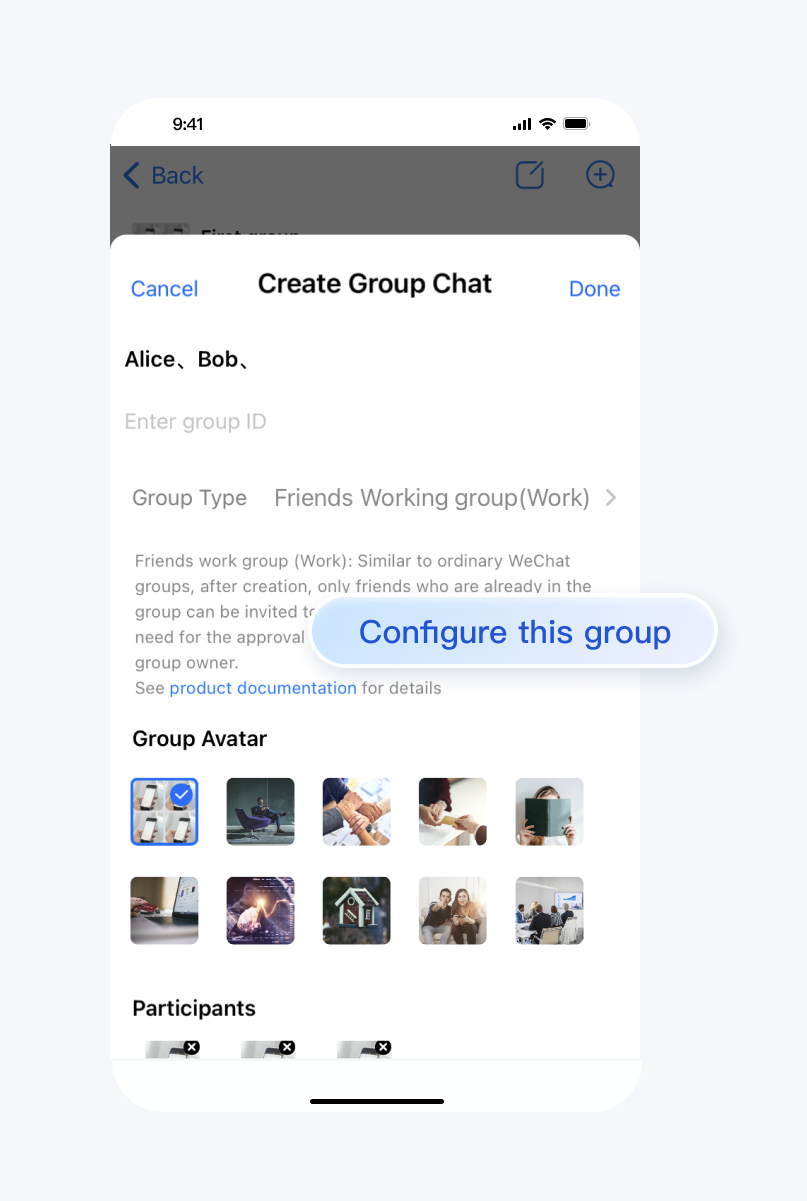The width and height of the screenshot is (807, 1201).
Task: Open the product documentation link
Action: tap(263, 688)
